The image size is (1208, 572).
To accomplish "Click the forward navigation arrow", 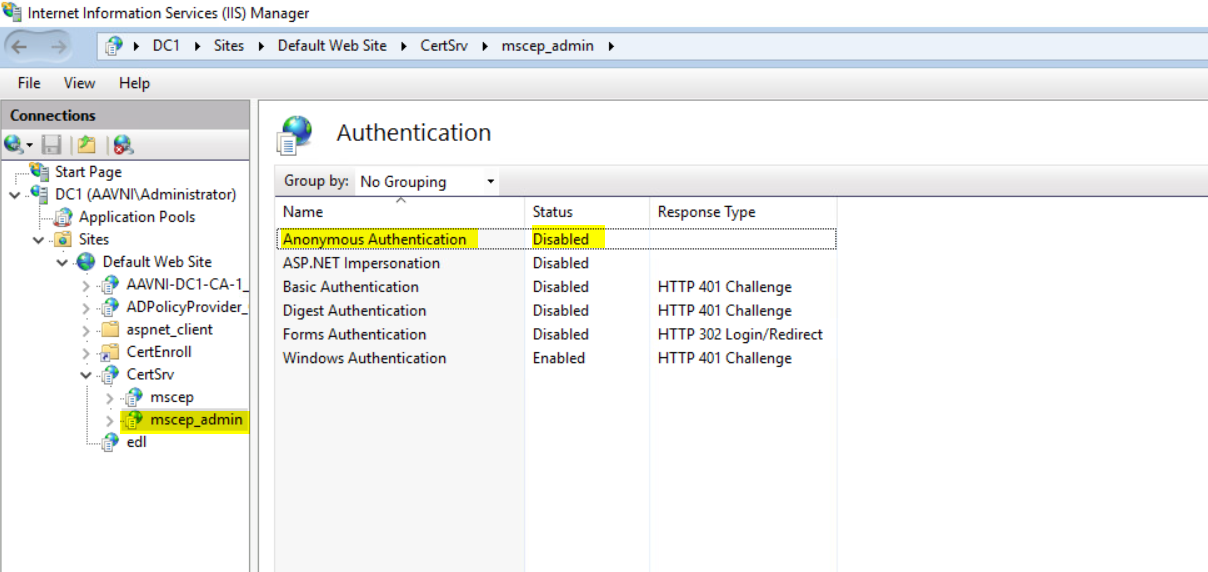I will 58,46.
